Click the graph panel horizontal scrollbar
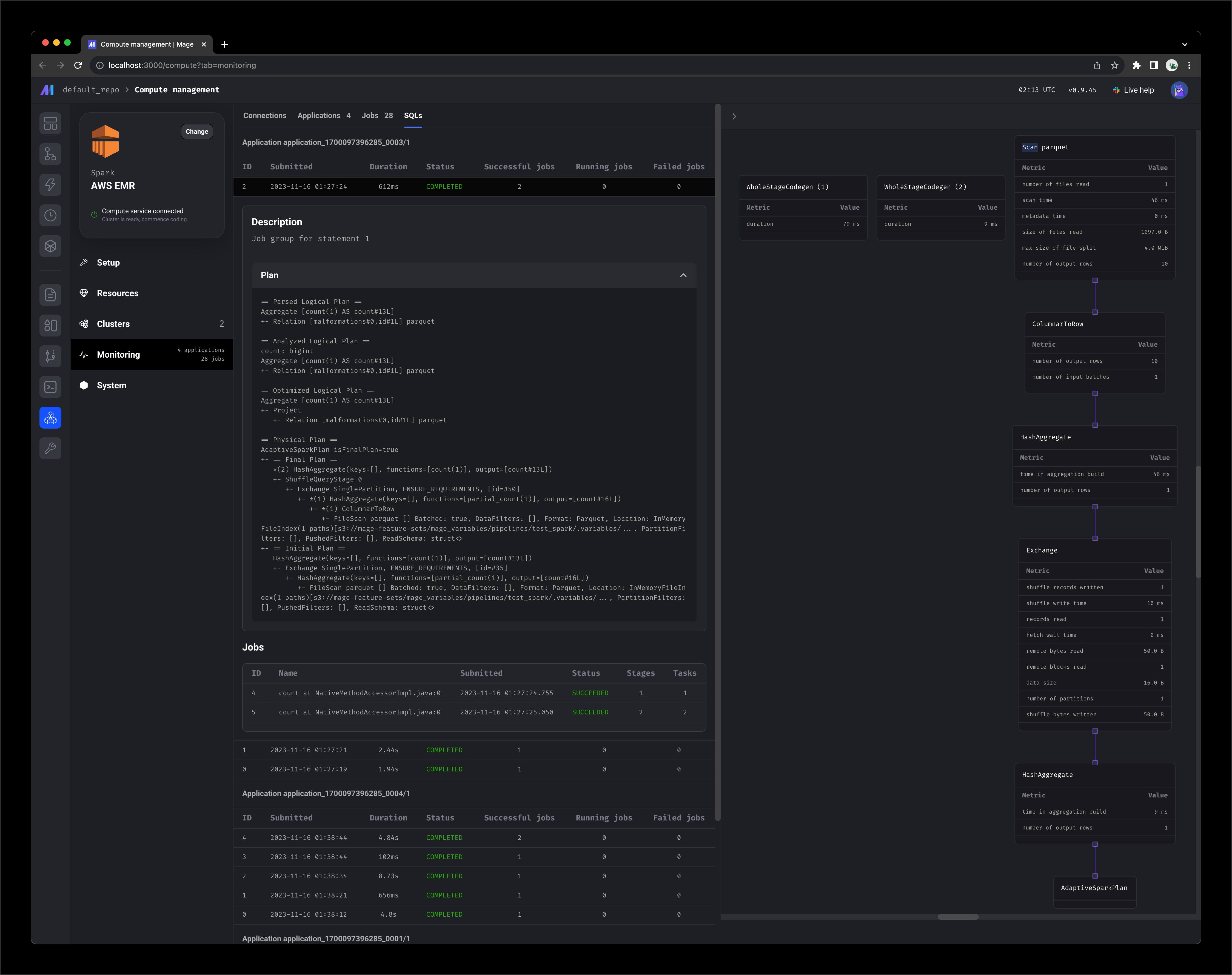Screen dimensions: 1232x975 (958, 917)
